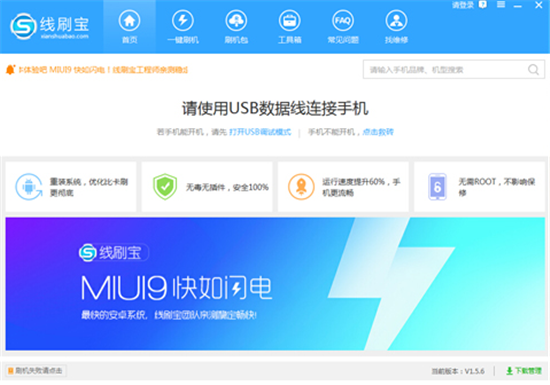Screen dimensions: 550x385
Task: Click the 线刷宝 logo inside the banner
Action: (114, 252)
